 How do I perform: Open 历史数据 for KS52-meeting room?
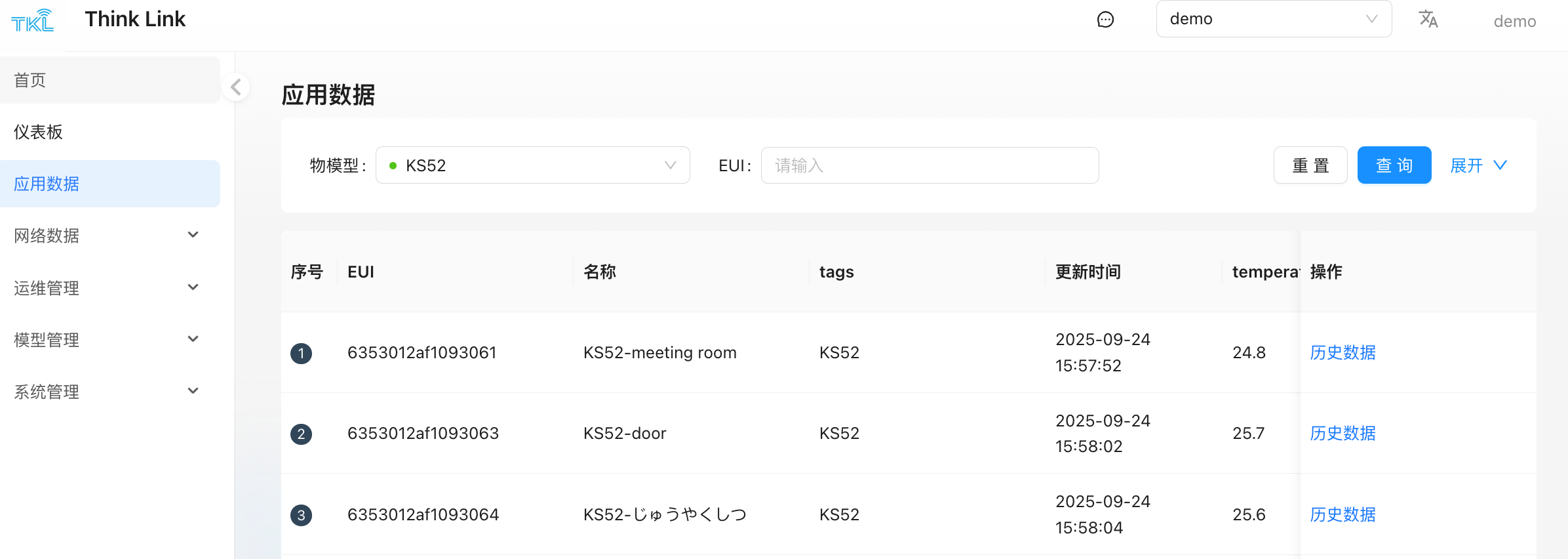tap(1343, 353)
